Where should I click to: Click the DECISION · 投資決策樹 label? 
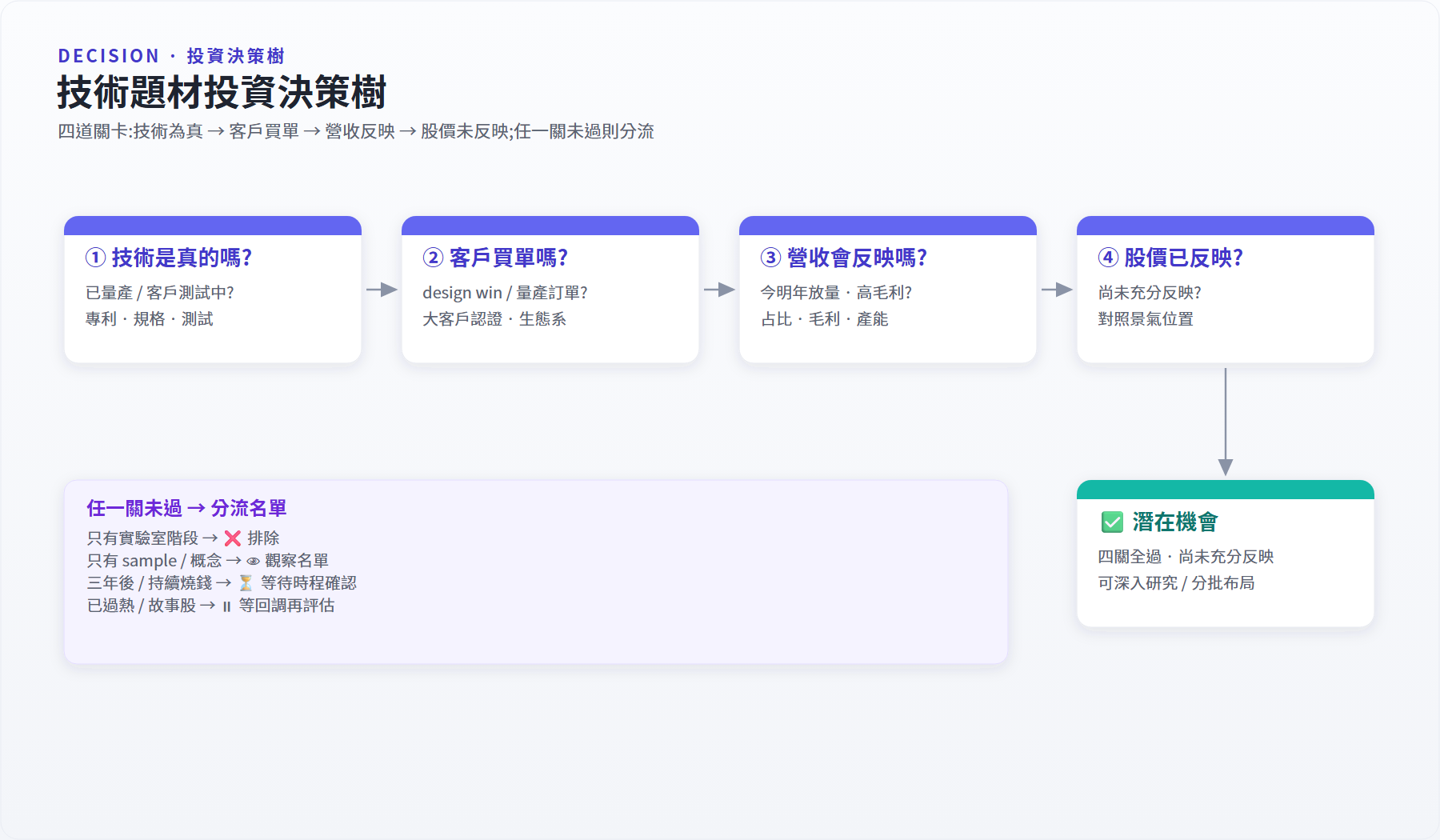pos(171,56)
